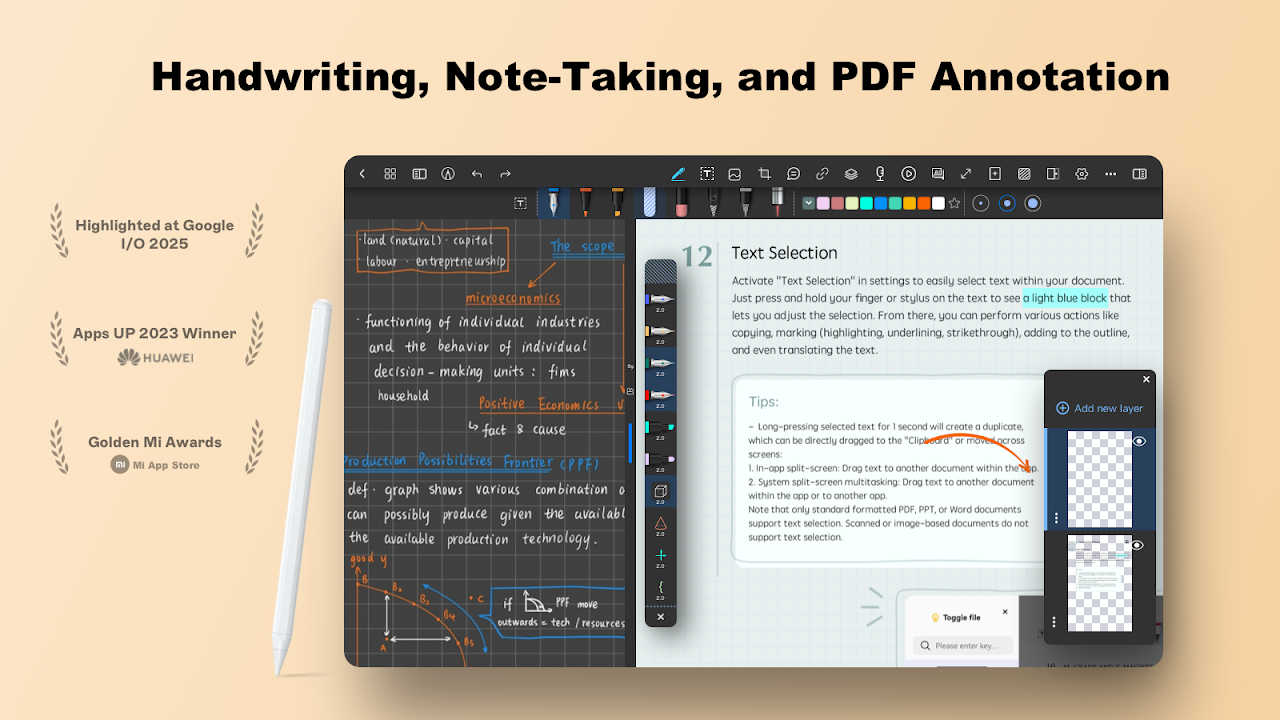Image resolution: width=1280 pixels, height=720 pixels.
Task: Toggle visibility of the PDF page layer
Action: pos(1139,545)
